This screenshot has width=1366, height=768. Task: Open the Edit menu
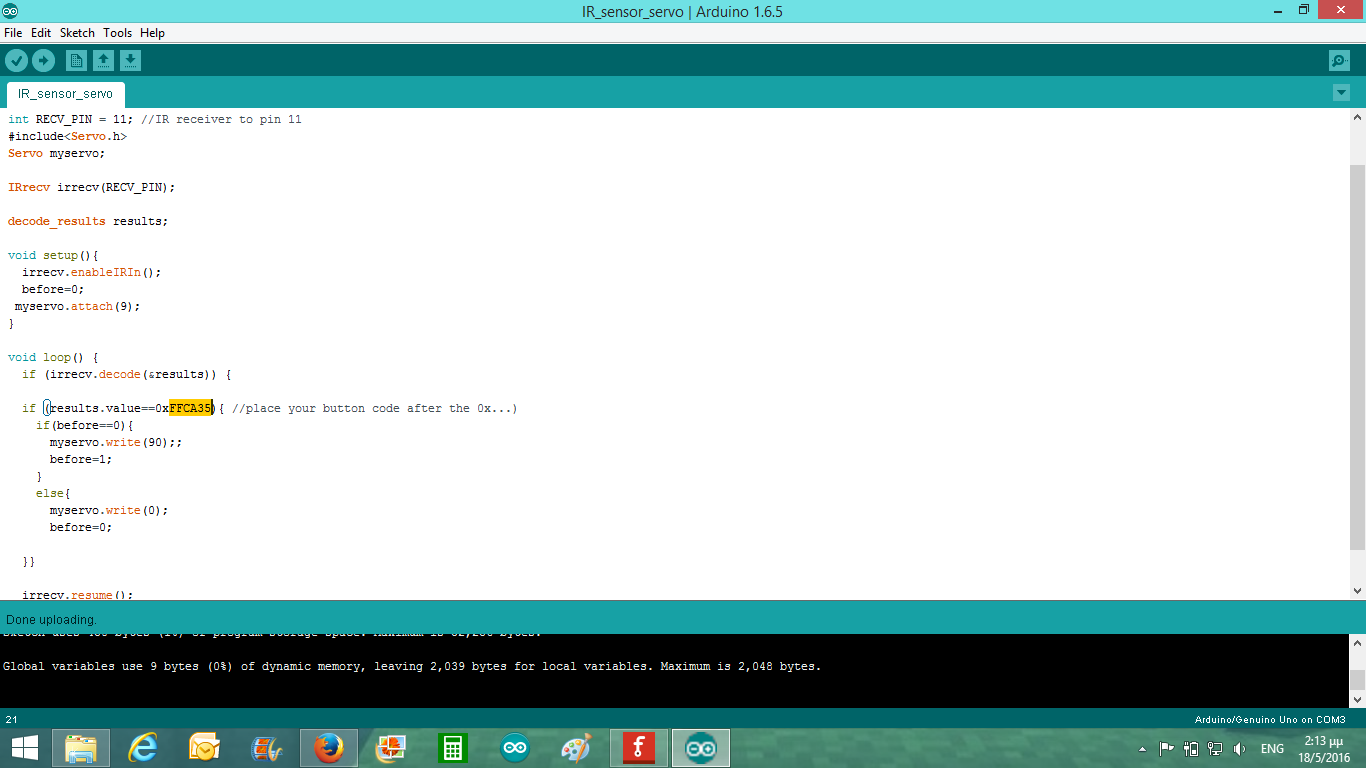point(41,33)
